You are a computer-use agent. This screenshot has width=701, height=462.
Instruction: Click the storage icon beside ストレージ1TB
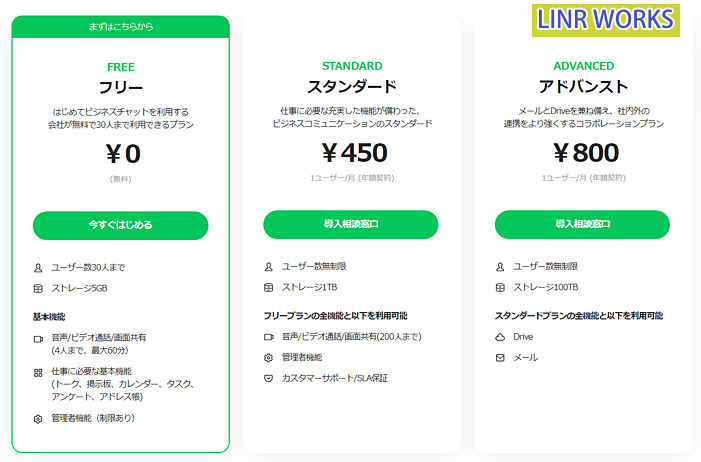pos(268,288)
